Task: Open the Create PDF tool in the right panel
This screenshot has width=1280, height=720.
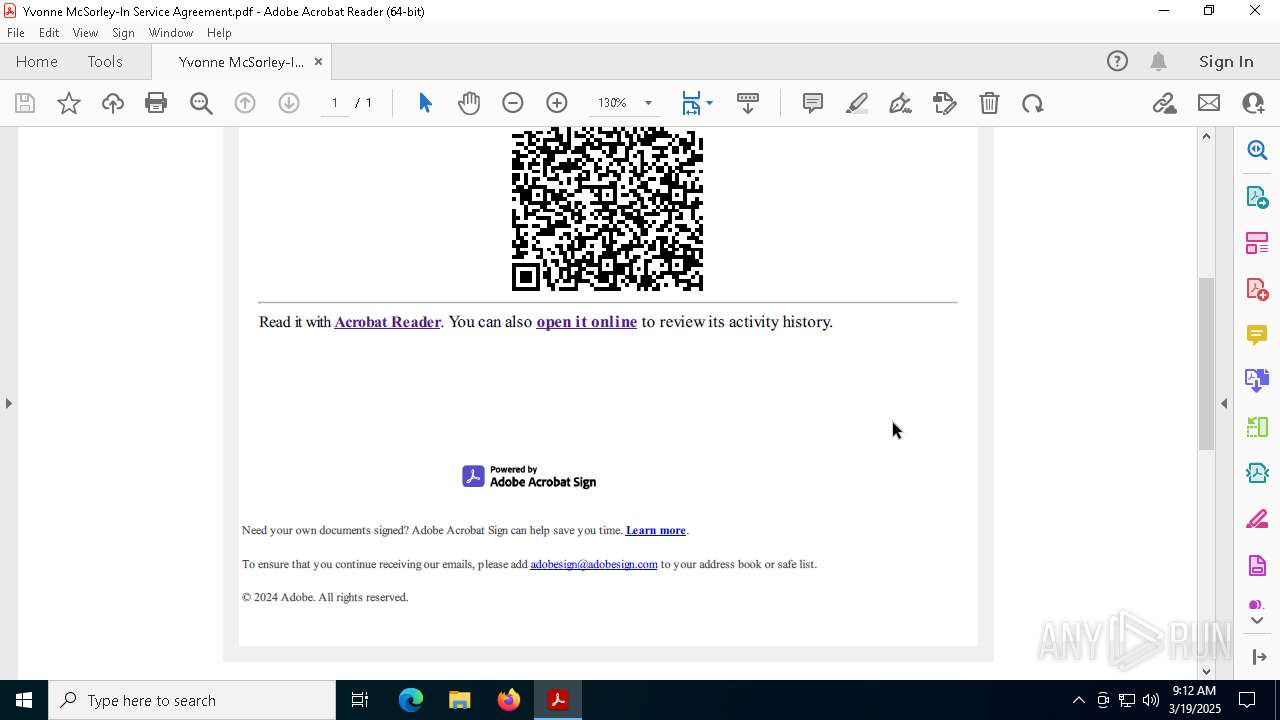Action: pos(1257,289)
